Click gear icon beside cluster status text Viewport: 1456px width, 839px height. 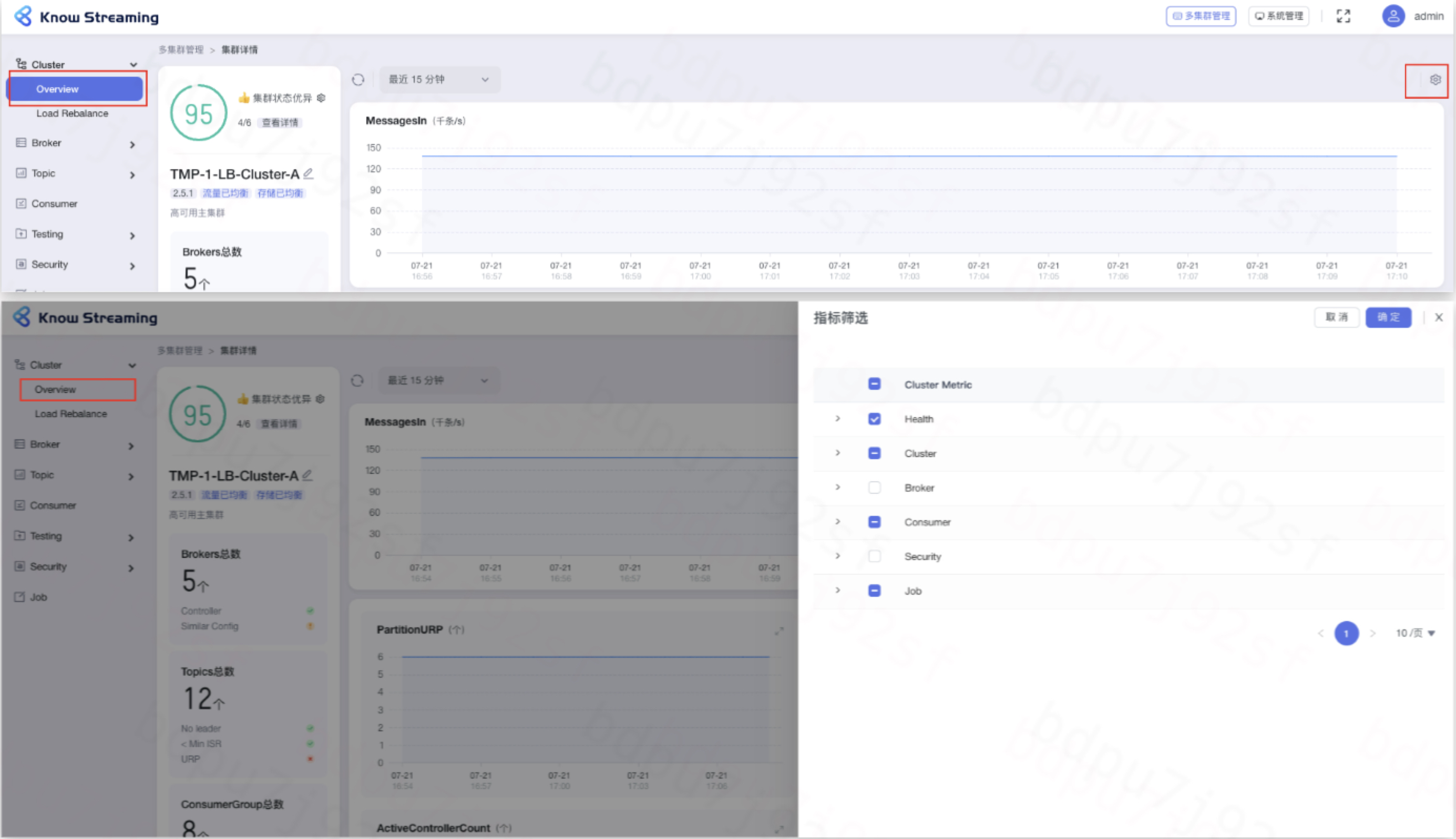(321, 98)
